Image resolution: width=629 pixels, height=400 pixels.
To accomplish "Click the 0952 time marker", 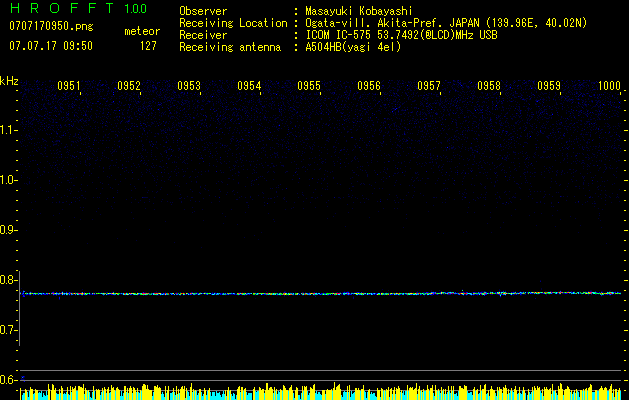I will click(x=129, y=86).
